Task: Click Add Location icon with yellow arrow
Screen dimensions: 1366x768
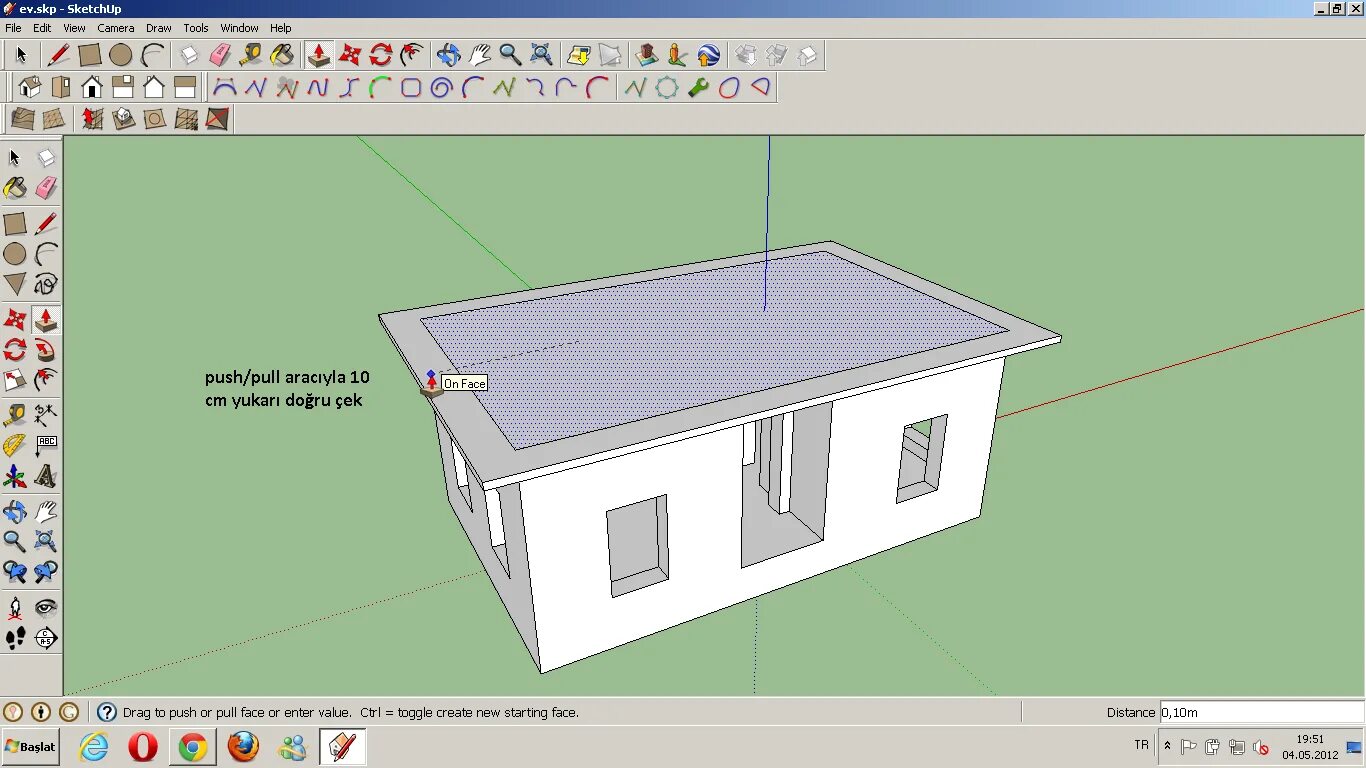Action: (579, 54)
